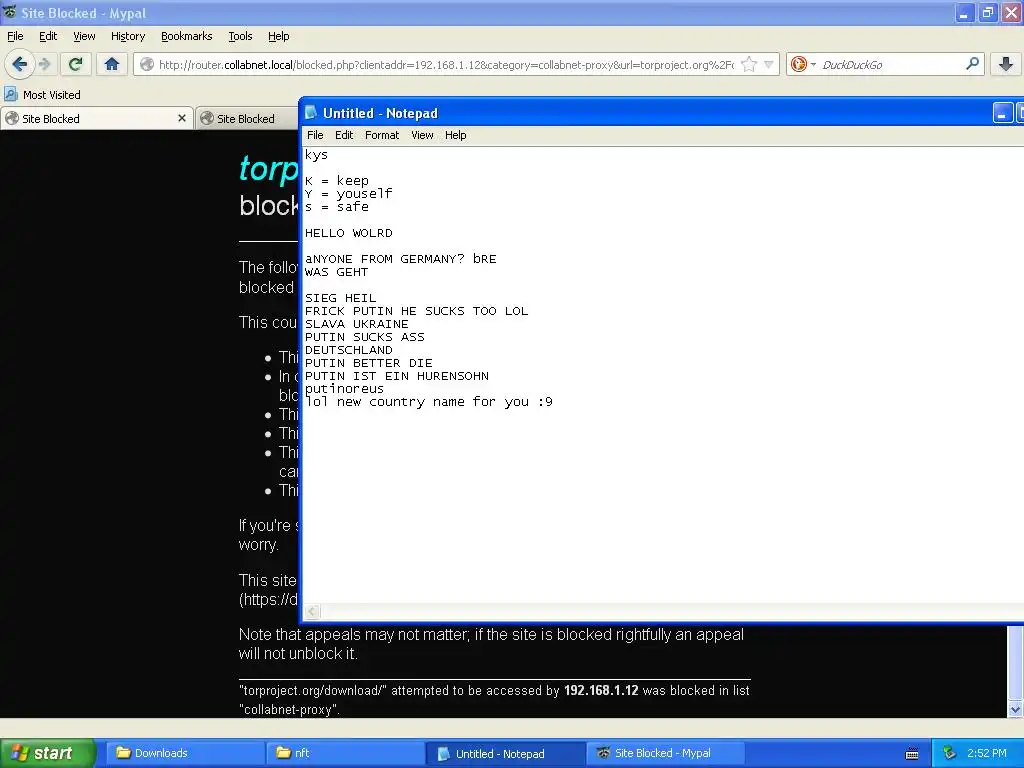Screen dimensions: 1024x768
Task: Open Notepad View menu
Action: point(422,135)
